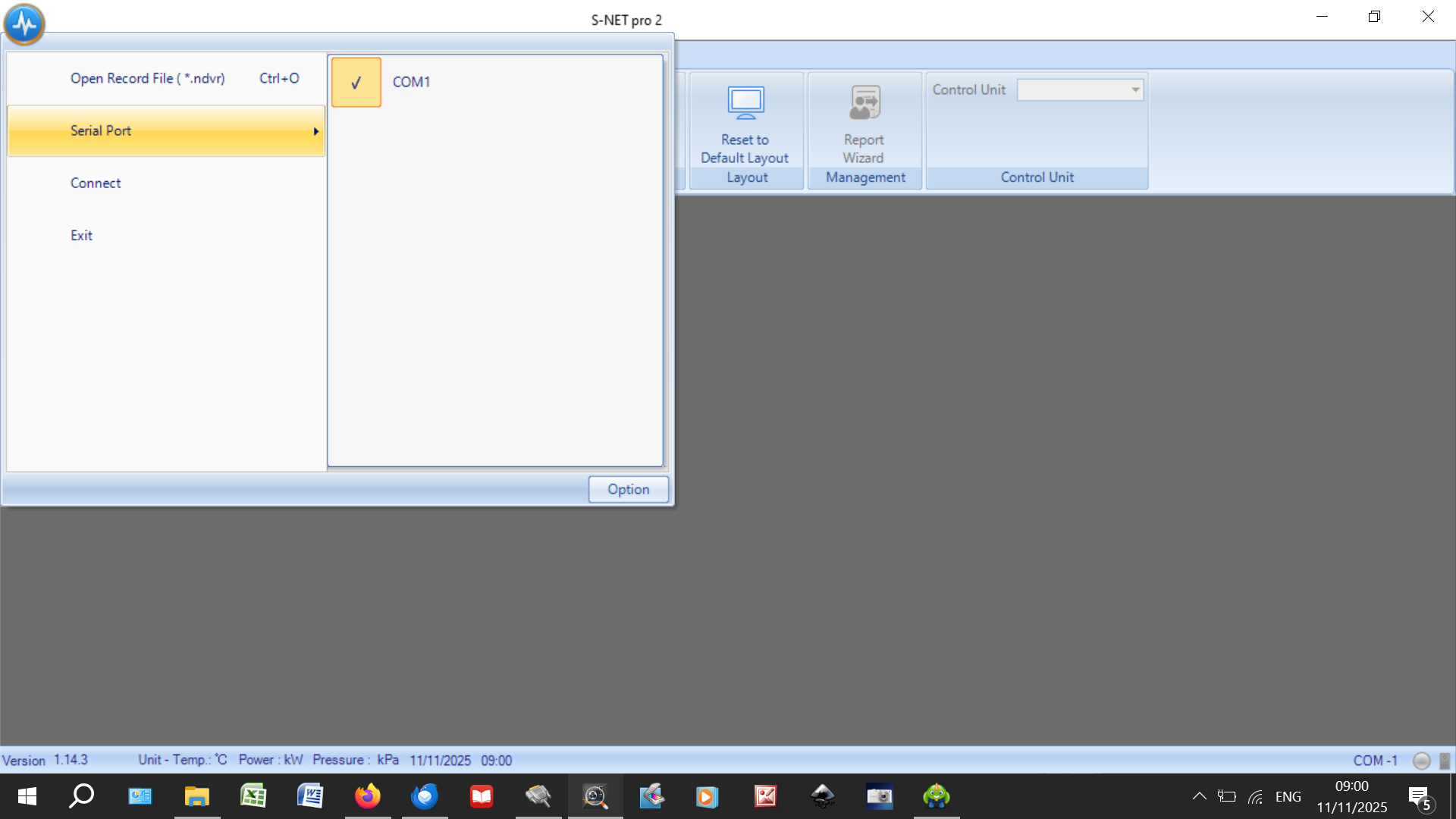Click the ENG language indicator
This screenshot has width=1456, height=819.
tap(1288, 796)
